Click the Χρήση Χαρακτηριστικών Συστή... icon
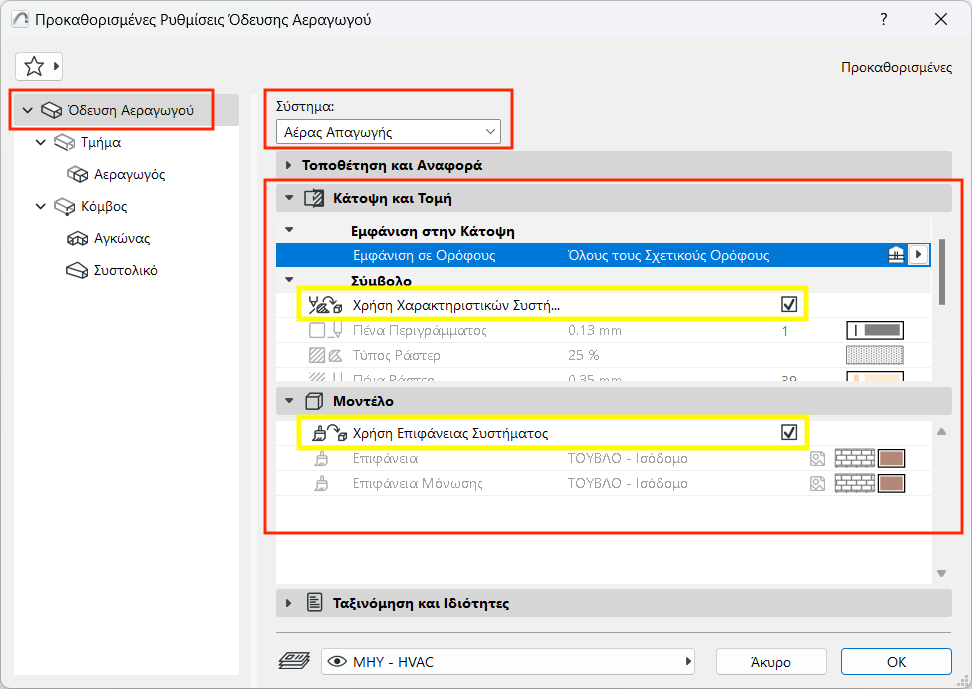This screenshot has width=972, height=689. [x=325, y=304]
